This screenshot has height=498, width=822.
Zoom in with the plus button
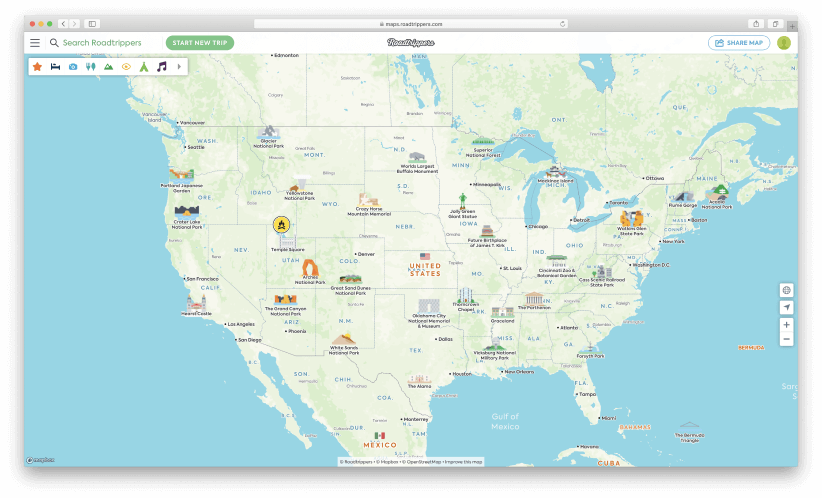point(786,325)
